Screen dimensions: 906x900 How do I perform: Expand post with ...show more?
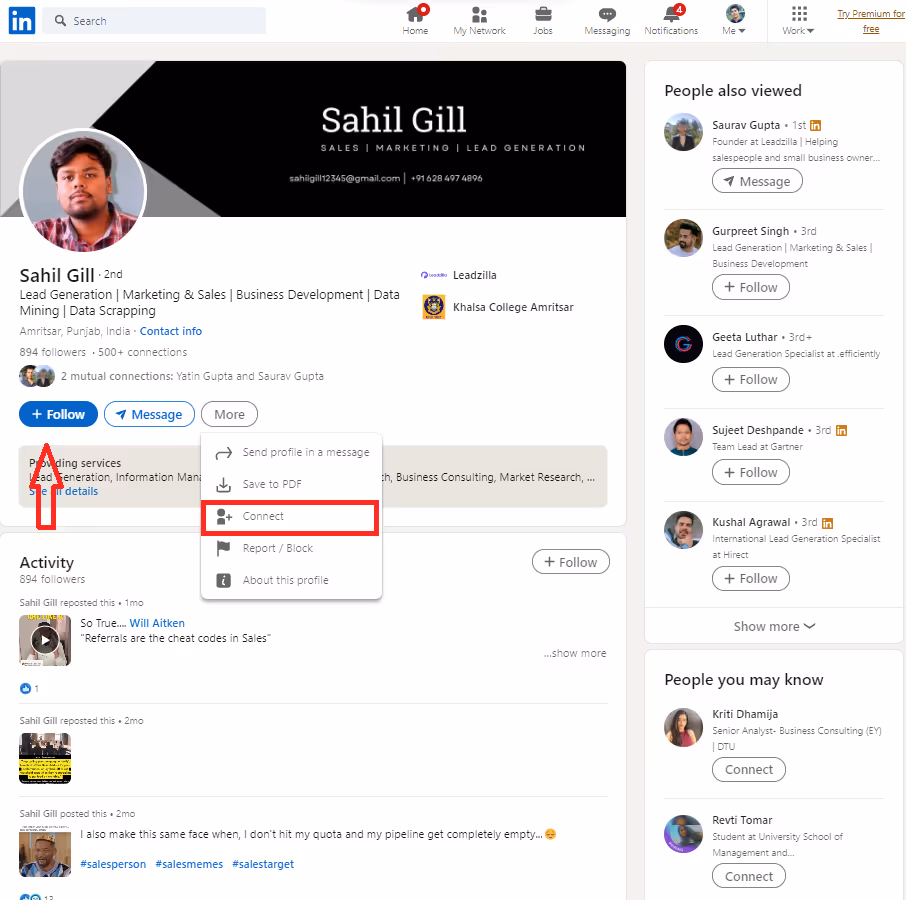[574, 653]
